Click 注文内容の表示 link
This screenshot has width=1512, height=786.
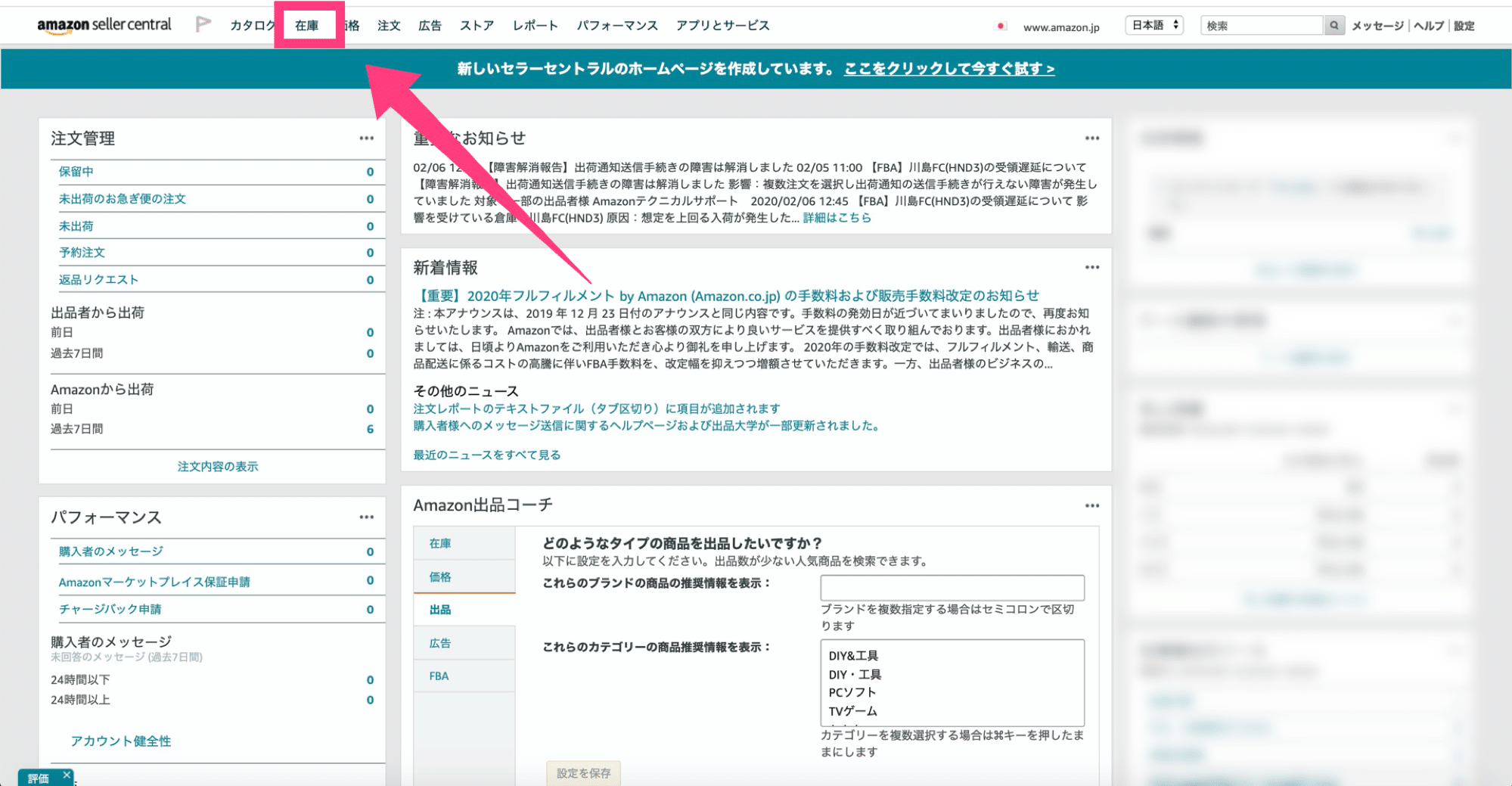click(218, 467)
